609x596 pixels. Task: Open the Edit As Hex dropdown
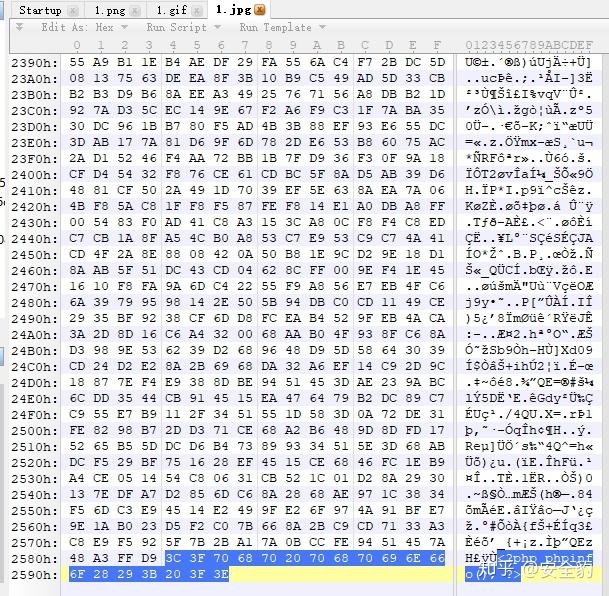[x=85, y=28]
